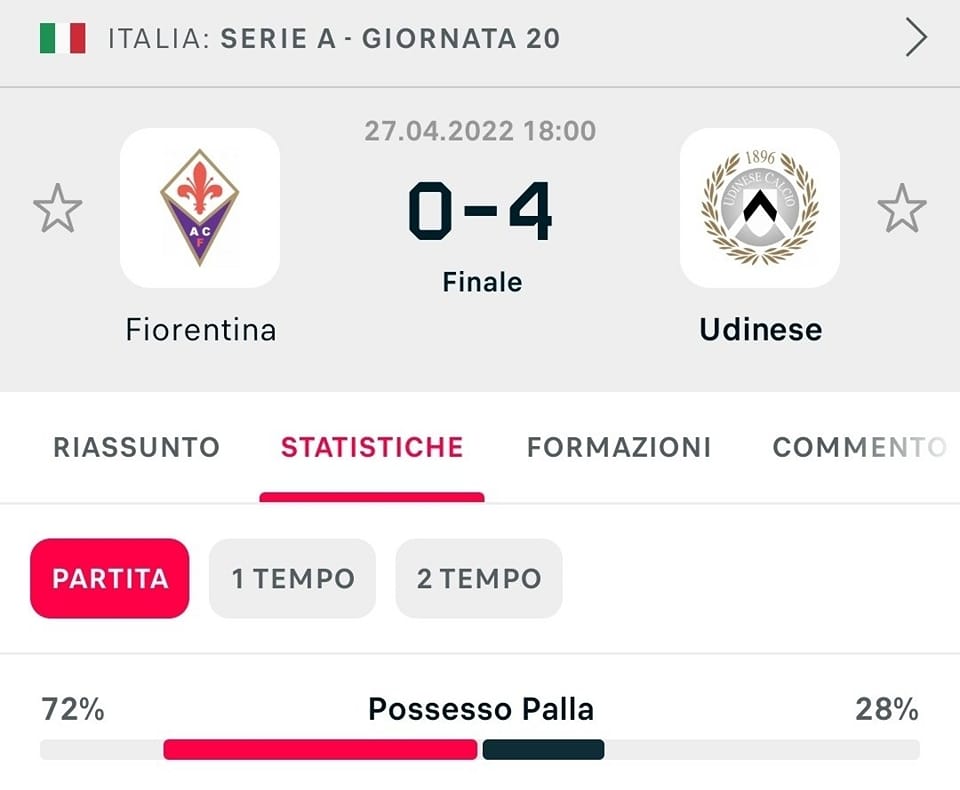Go to the Commento tab
The width and height of the screenshot is (960, 790).
tap(858, 447)
